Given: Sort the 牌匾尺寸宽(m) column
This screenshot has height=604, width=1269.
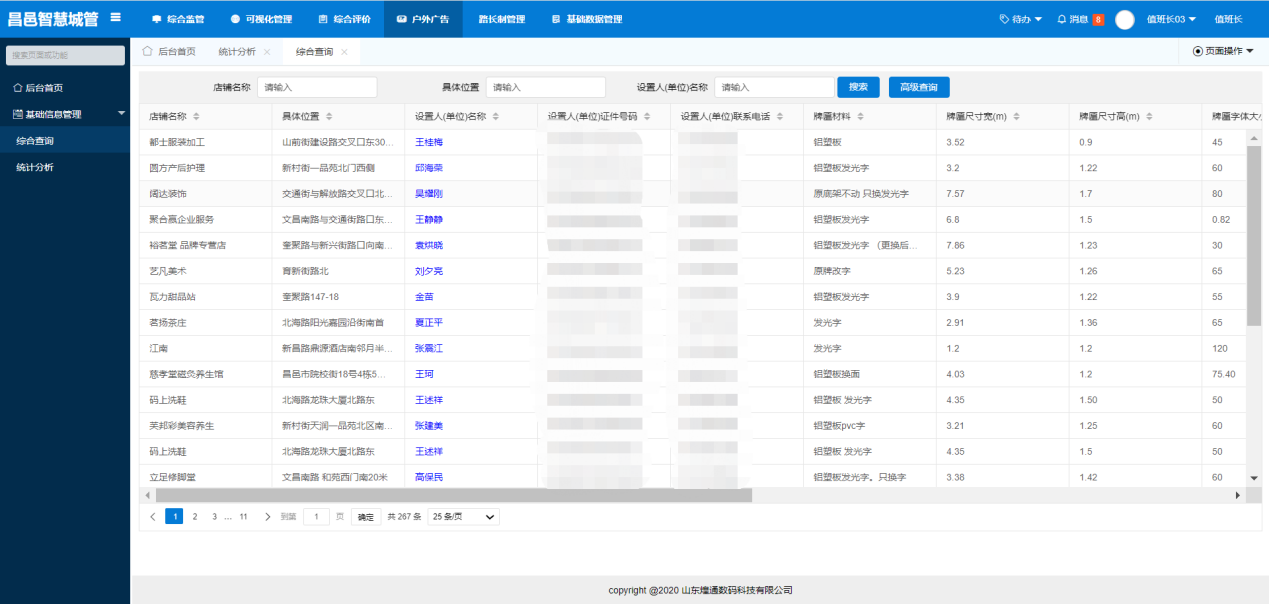Looking at the screenshot, I should pos(1016,116).
